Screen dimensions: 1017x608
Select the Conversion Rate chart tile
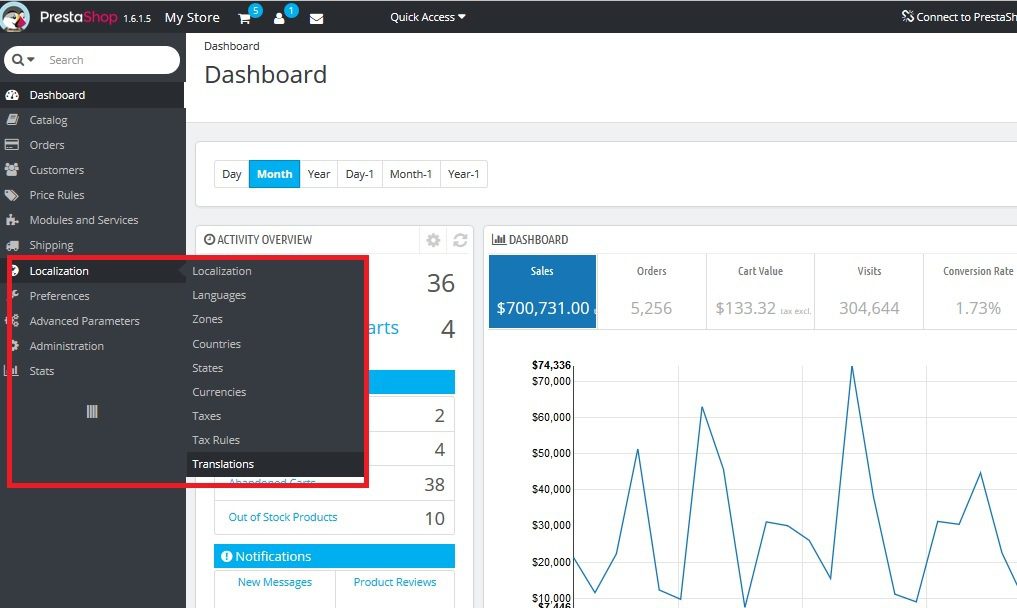pos(971,291)
